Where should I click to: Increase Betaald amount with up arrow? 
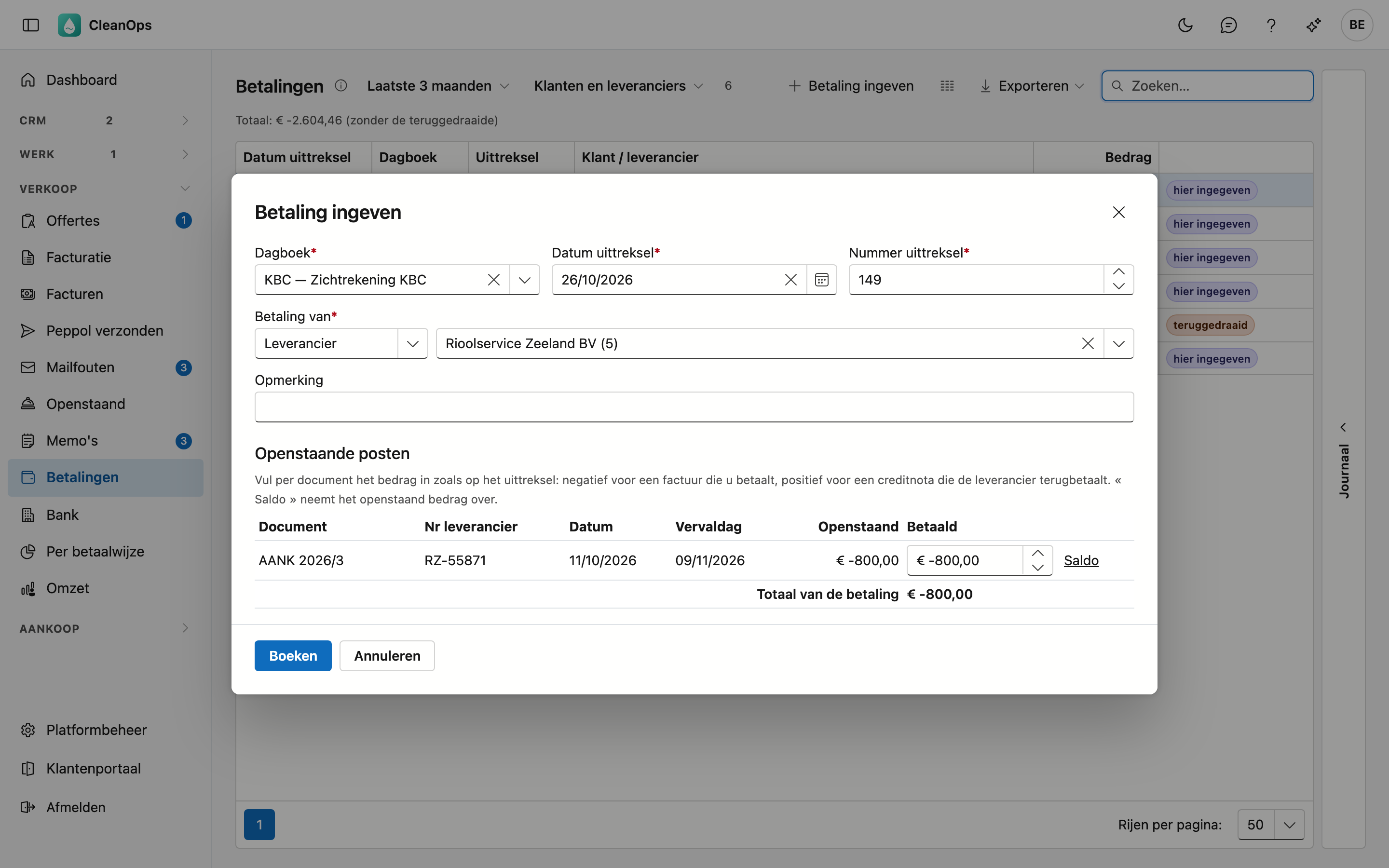point(1038,554)
